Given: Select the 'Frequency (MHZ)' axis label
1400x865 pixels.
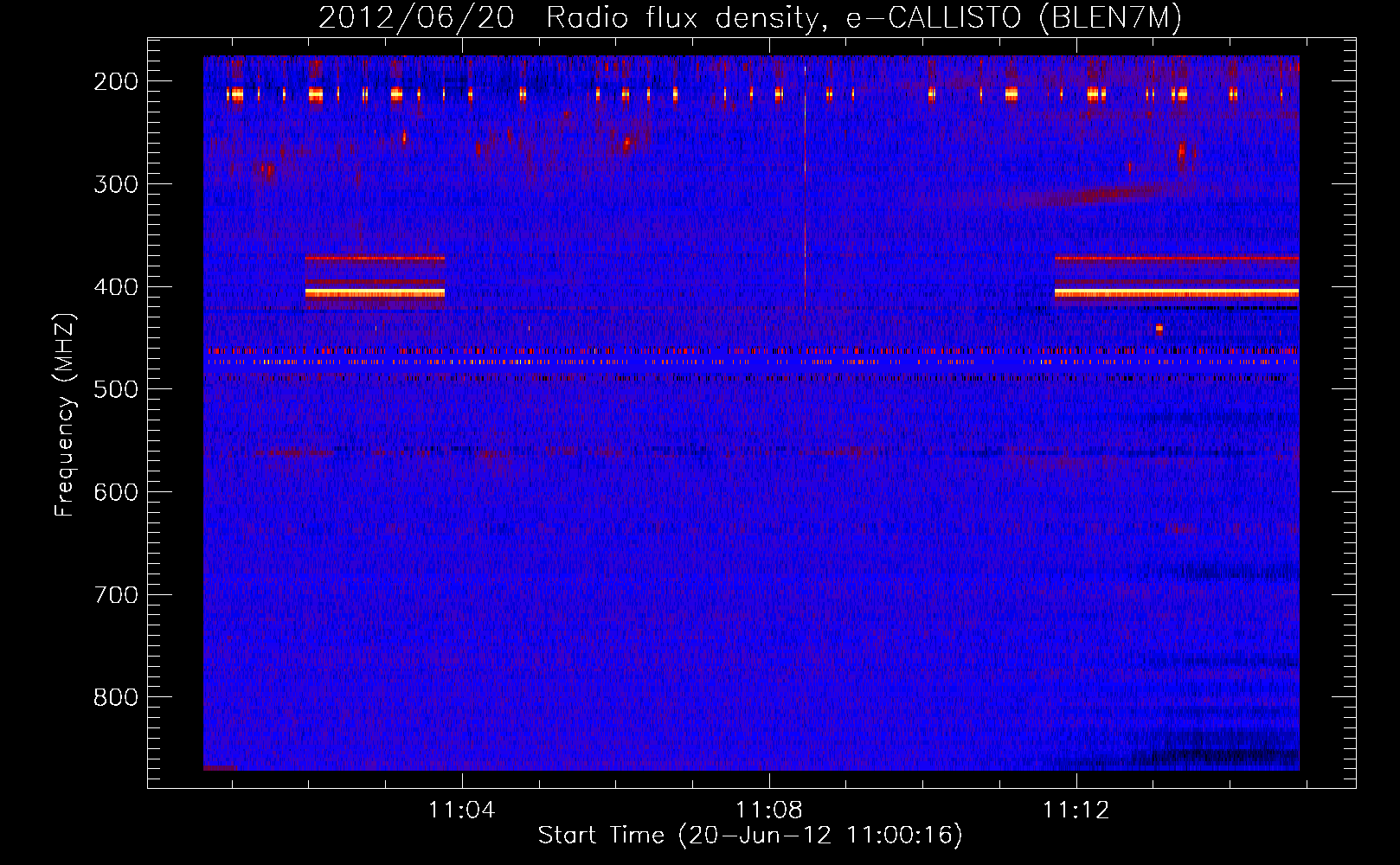Looking at the screenshot, I should pos(65,414).
